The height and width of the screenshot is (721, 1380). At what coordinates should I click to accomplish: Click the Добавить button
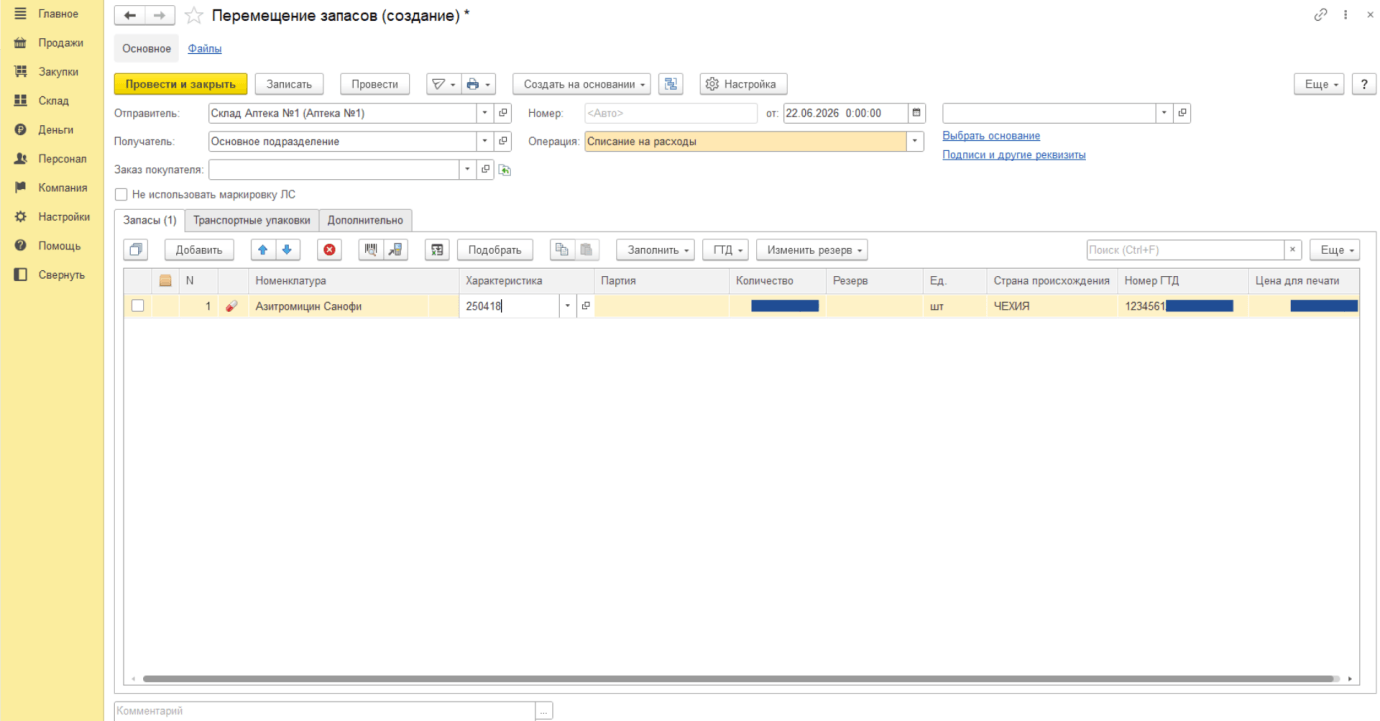coord(199,250)
